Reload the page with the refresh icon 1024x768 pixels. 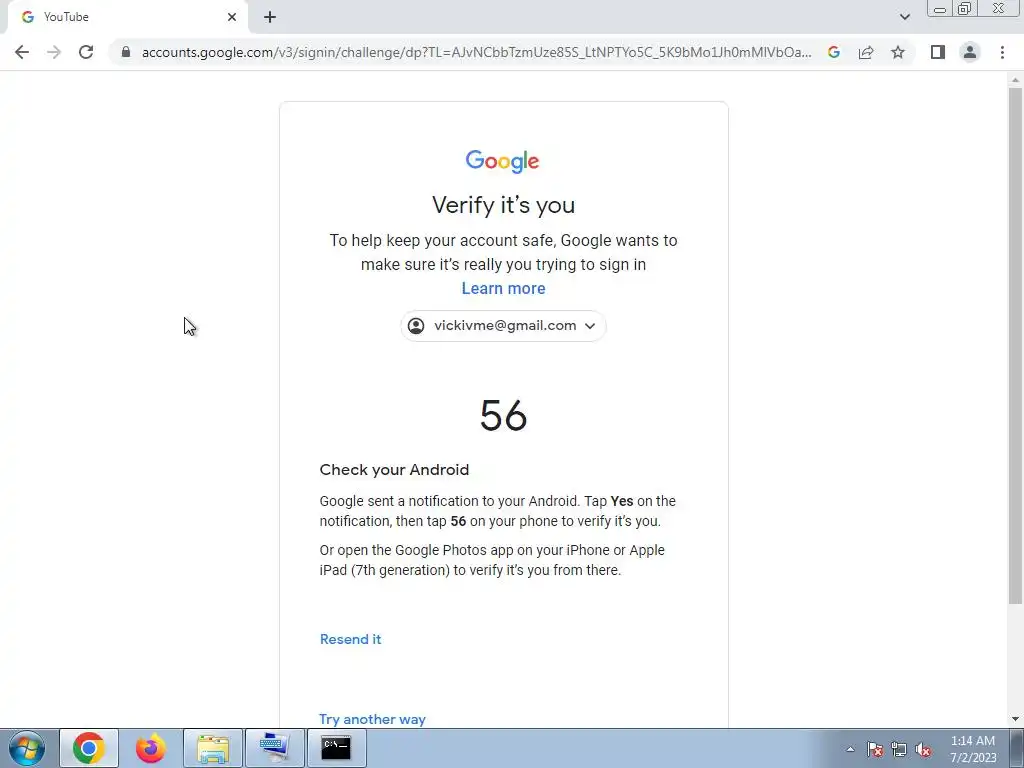(x=86, y=52)
